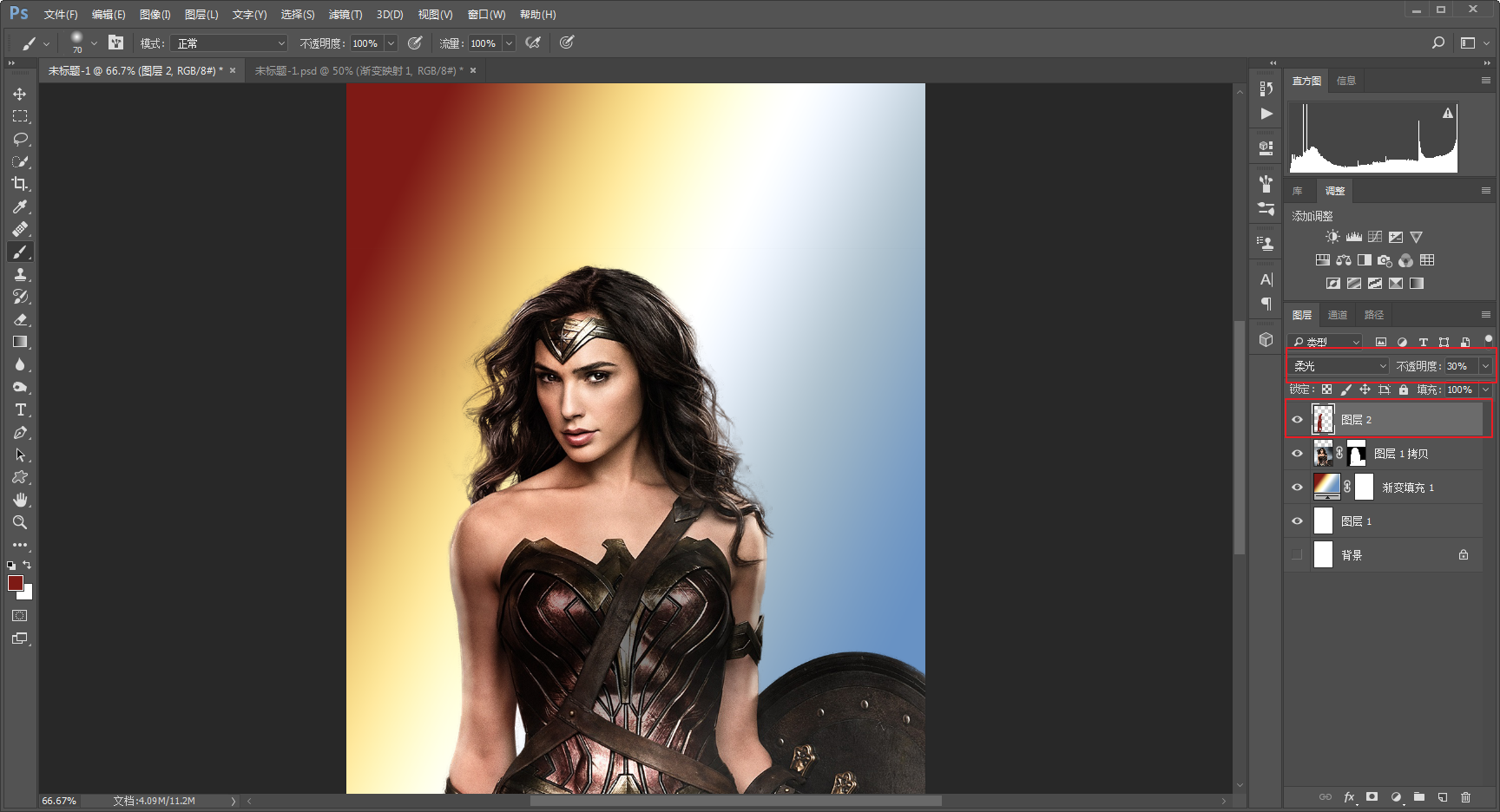The height and width of the screenshot is (812, 1500).
Task: Select the Lasso tool
Action: pos(20,139)
